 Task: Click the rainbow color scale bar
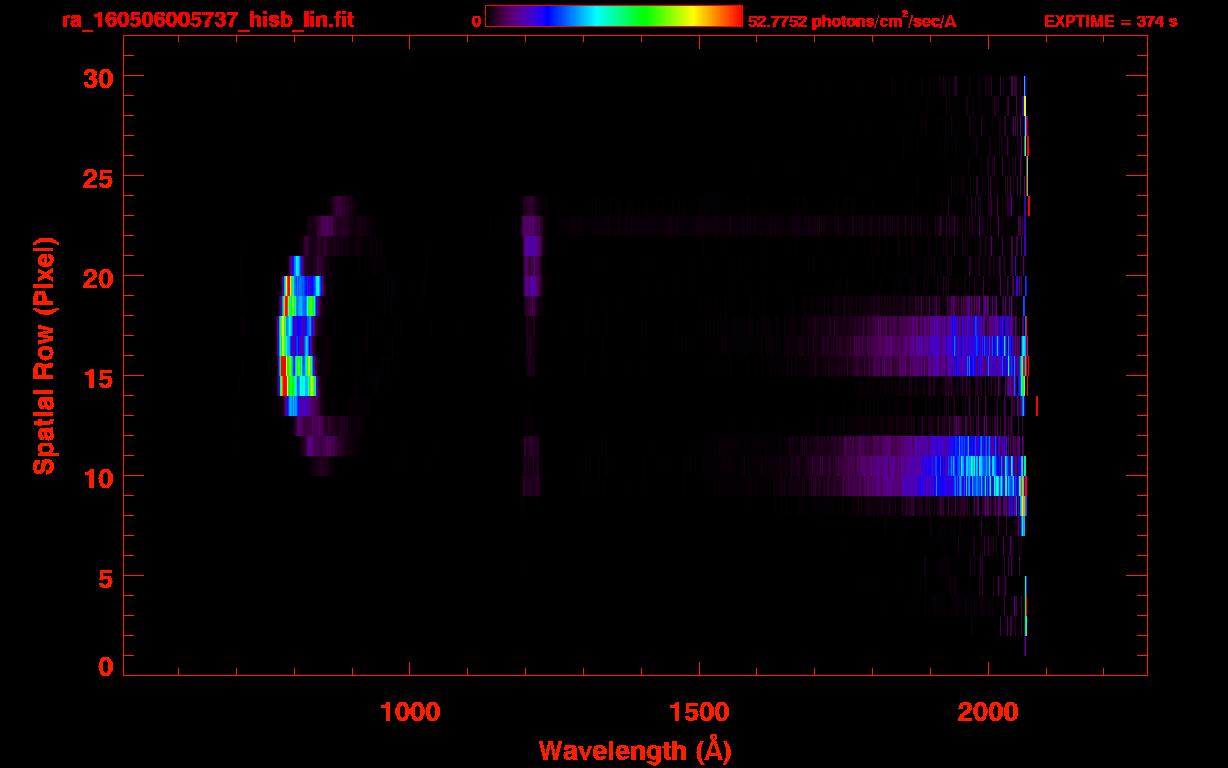coord(614,16)
